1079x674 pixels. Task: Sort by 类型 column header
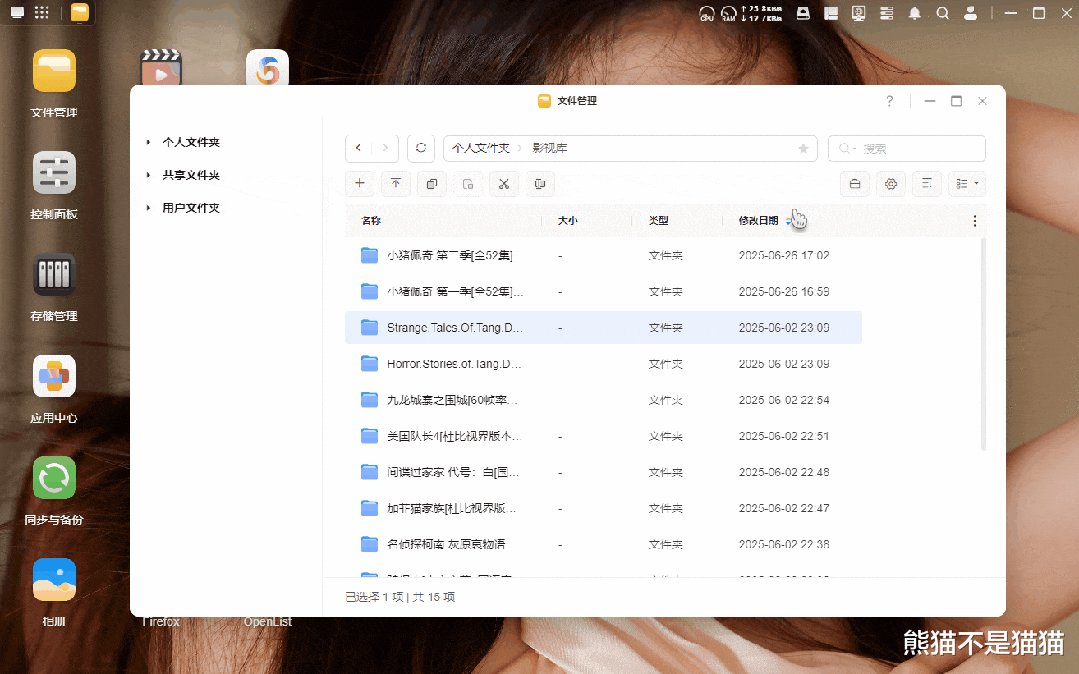[x=659, y=221]
